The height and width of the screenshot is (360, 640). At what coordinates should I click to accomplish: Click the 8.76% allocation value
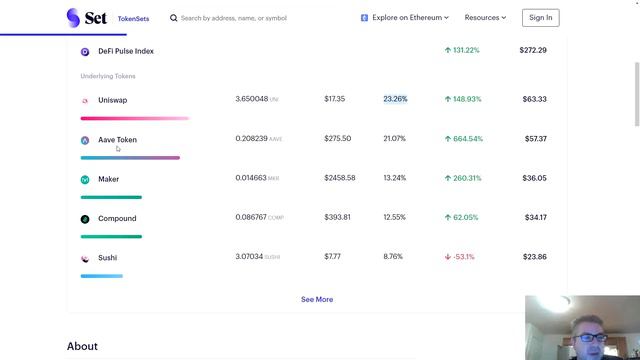(x=393, y=256)
